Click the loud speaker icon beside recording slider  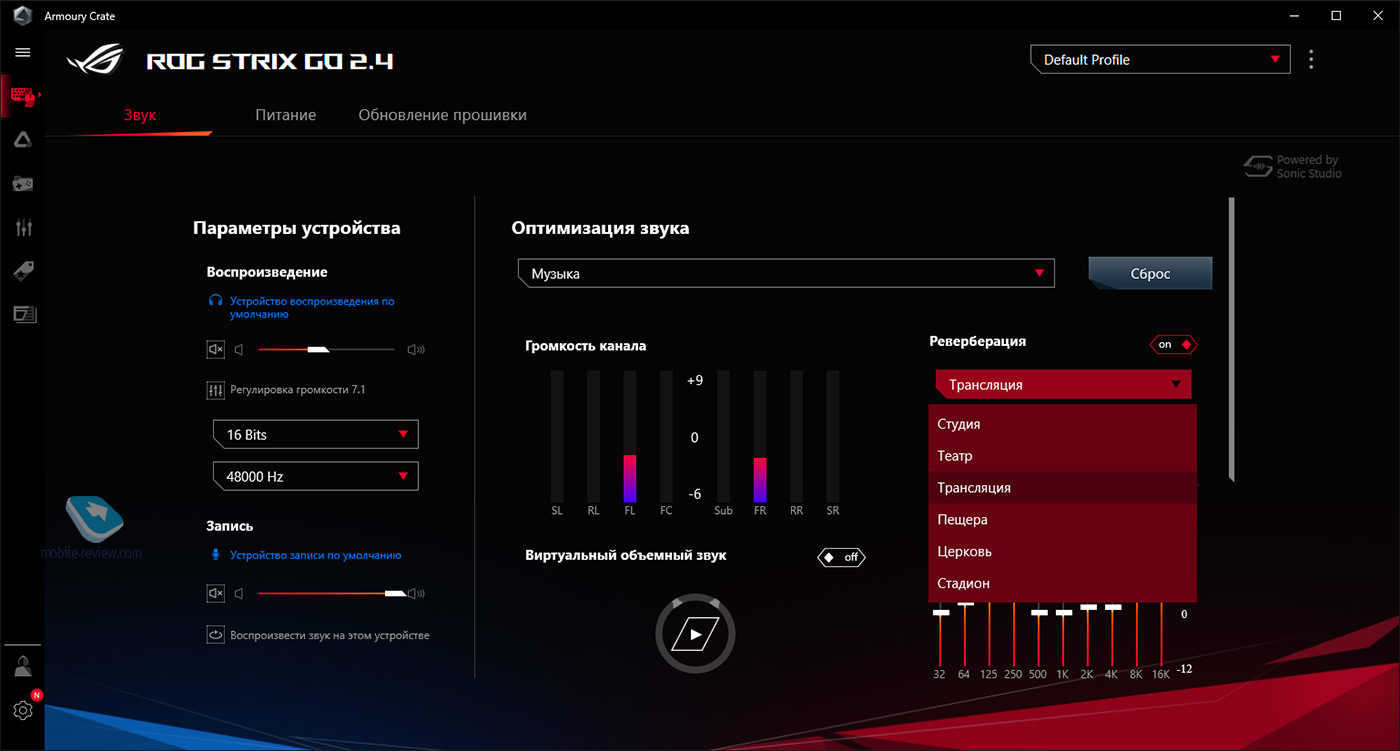click(x=418, y=593)
